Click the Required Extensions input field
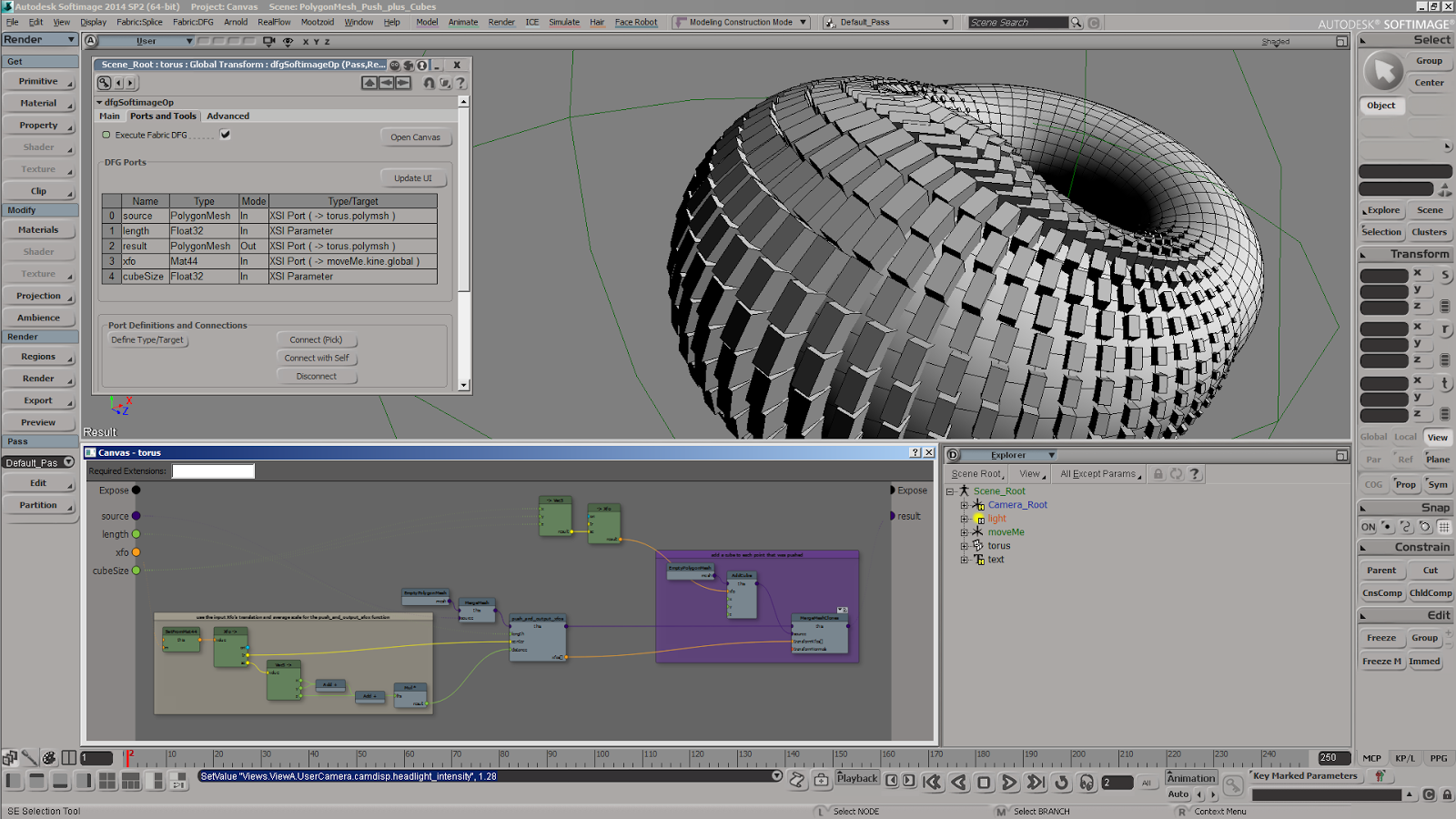 213,471
